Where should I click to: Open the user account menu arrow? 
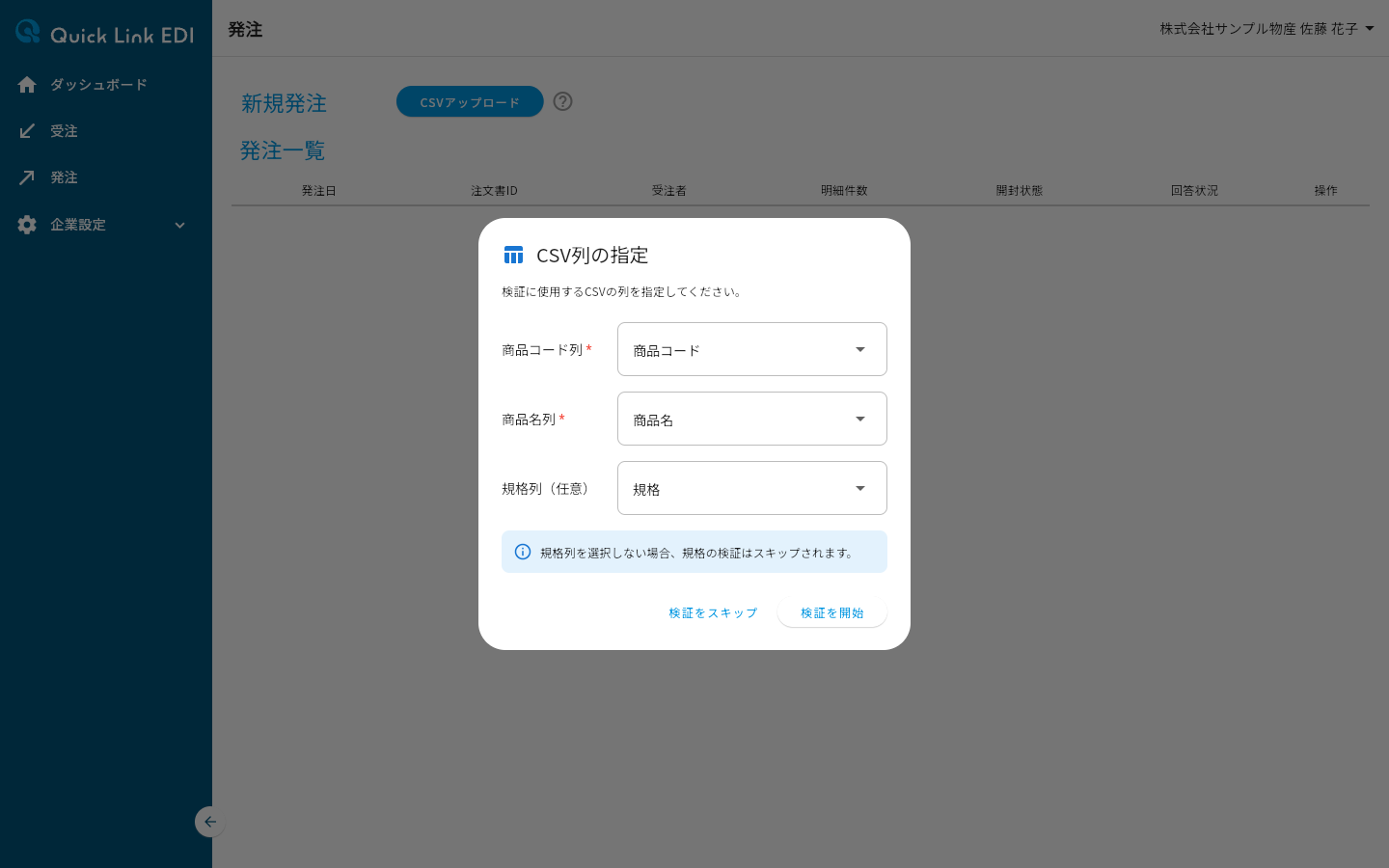1370,29
